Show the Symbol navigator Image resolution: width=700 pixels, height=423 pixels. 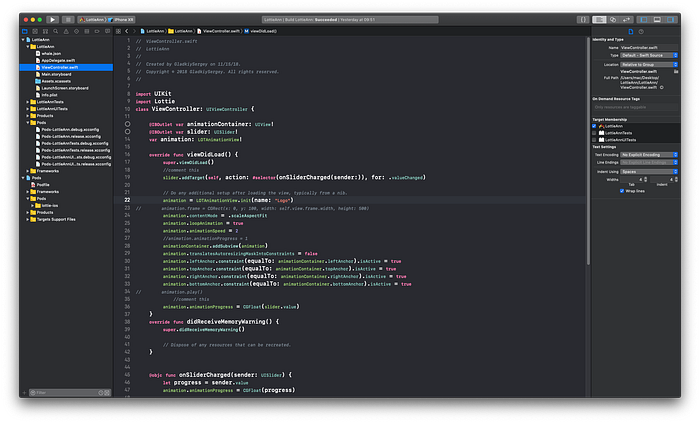pyautogui.click(x=45, y=31)
